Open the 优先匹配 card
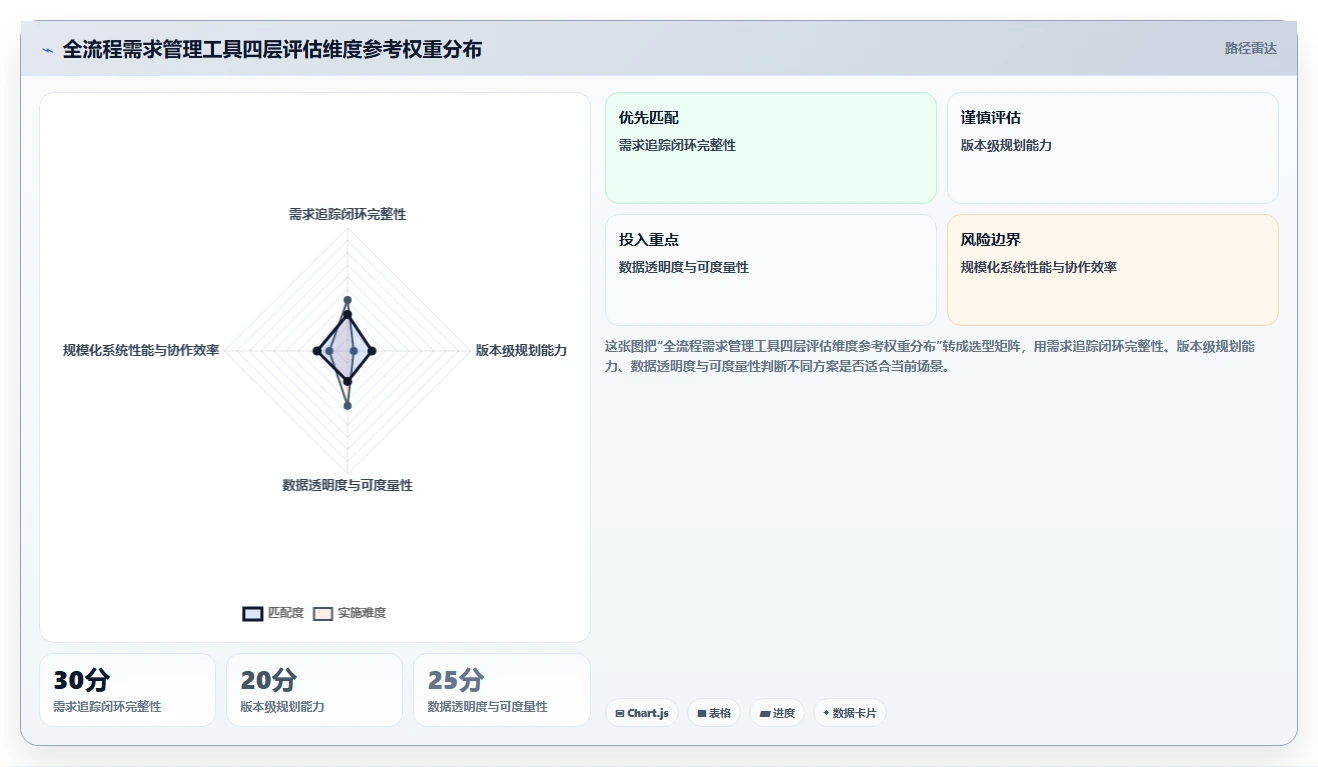This screenshot has width=1318, height=767. click(x=771, y=148)
